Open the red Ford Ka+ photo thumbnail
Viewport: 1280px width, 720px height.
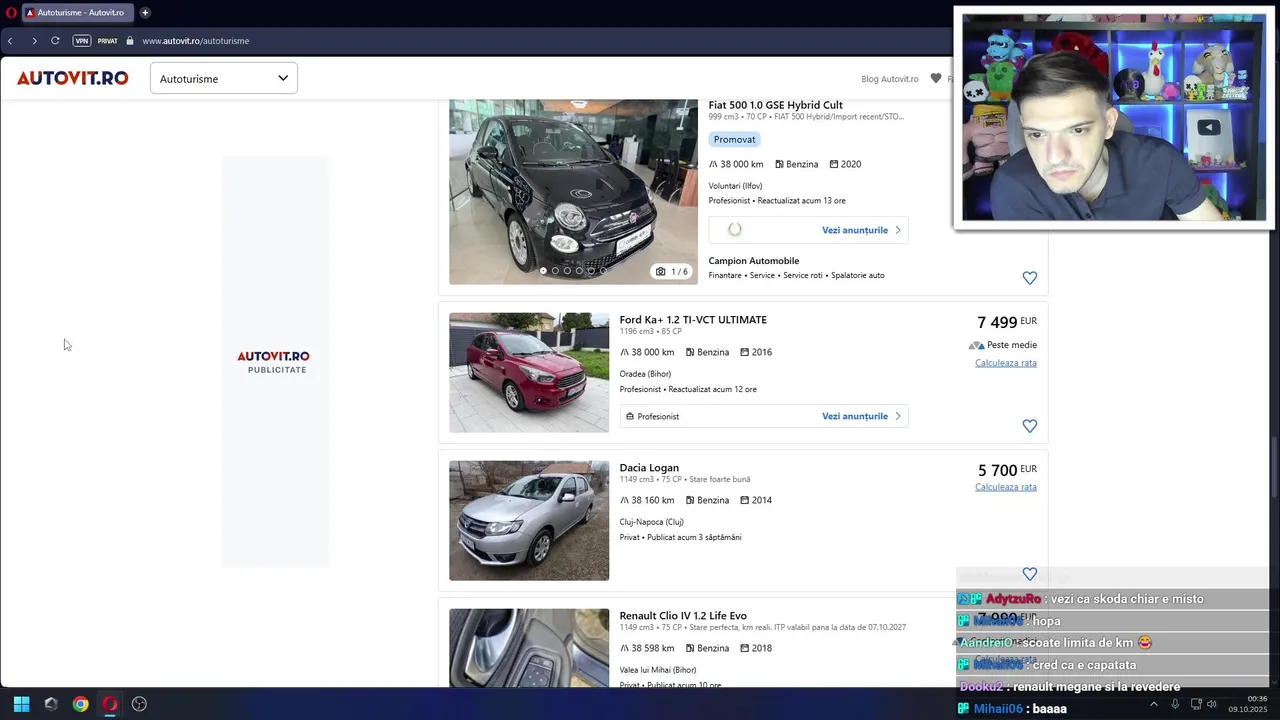pyautogui.click(x=528, y=372)
